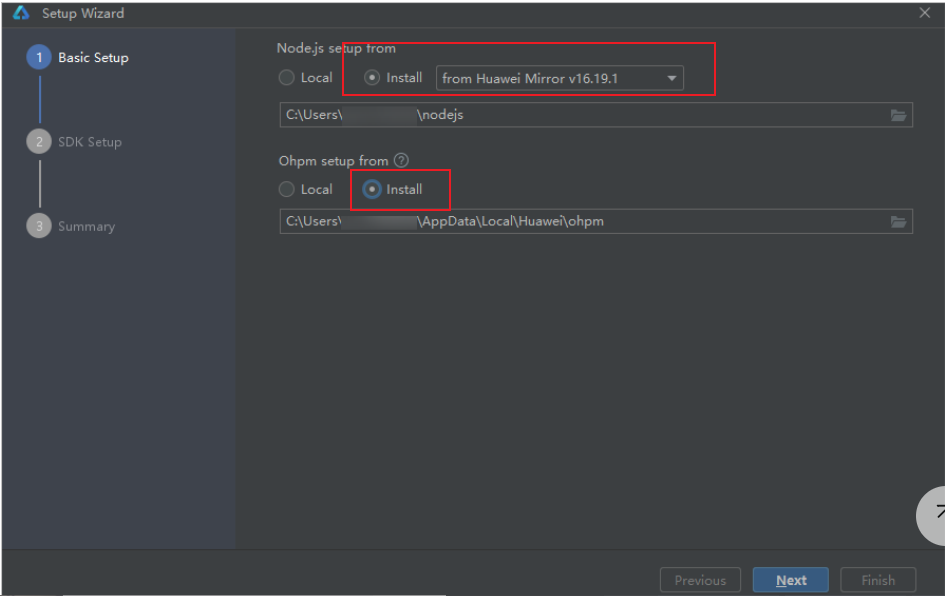The height and width of the screenshot is (596, 945).
Task: Click the scroll-to-top floating button
Action: click(x=931, y=516)
